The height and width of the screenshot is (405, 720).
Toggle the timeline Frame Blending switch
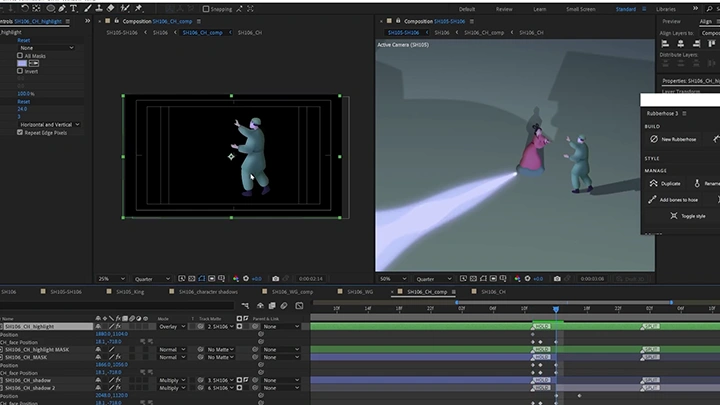272,306
